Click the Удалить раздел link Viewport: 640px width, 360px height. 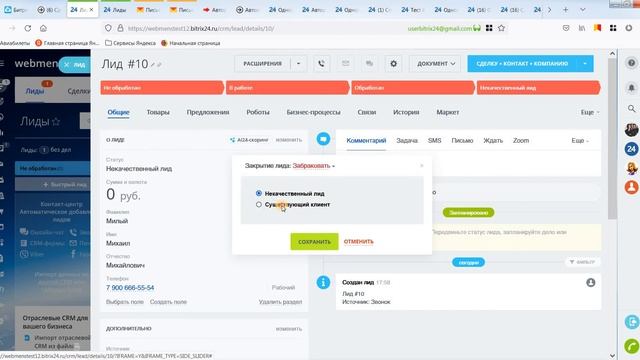coord(280,302)
